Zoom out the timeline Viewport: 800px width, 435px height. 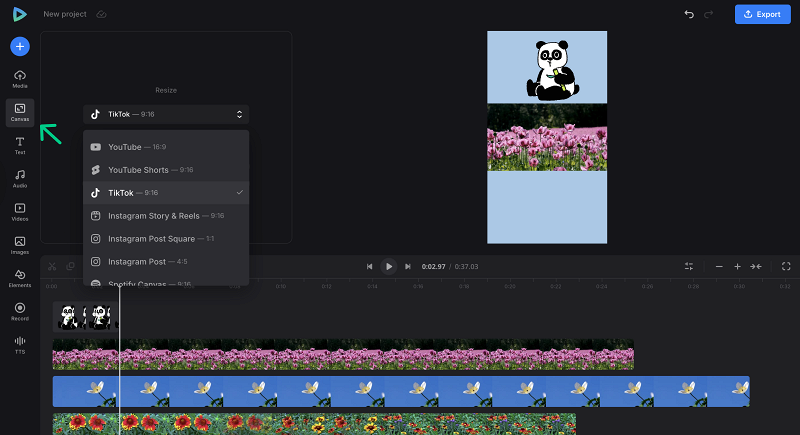(719, 266)
